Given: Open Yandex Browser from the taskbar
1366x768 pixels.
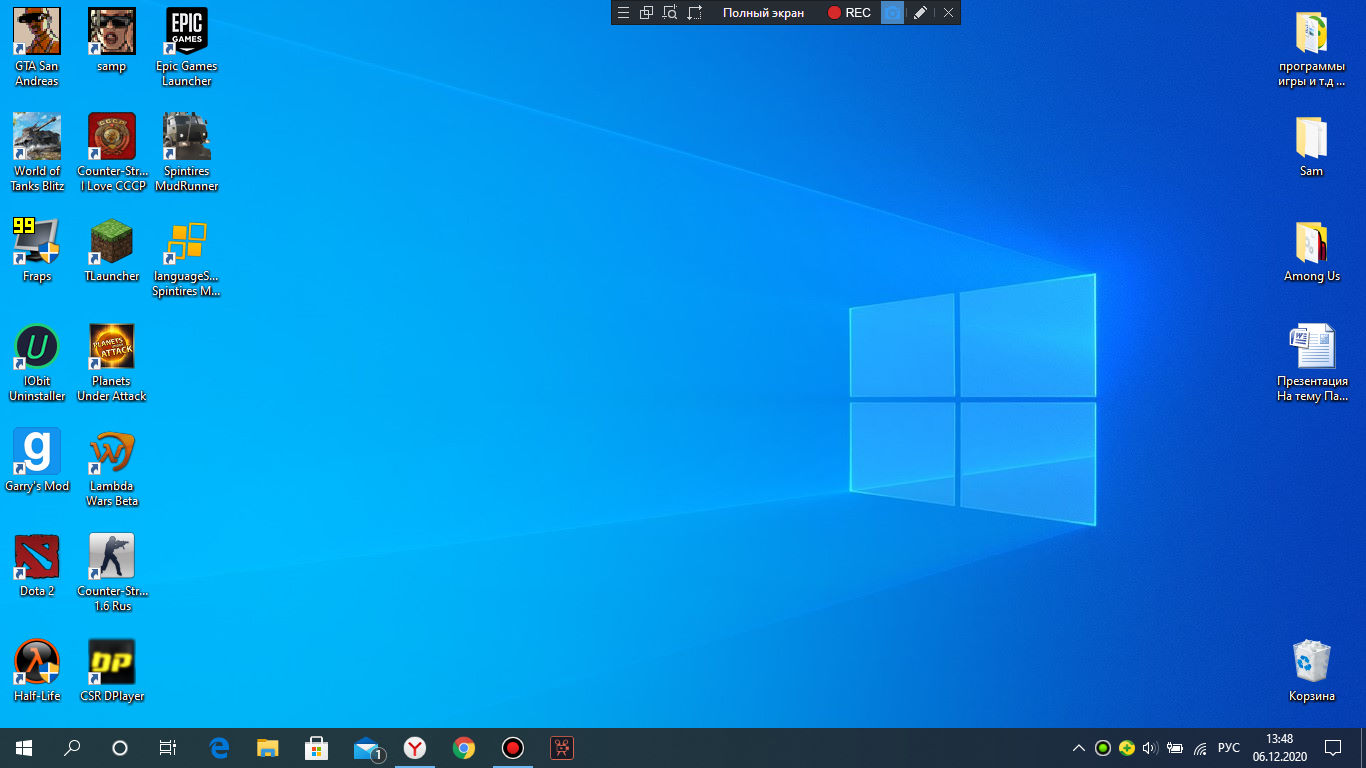Looking at the screenshot, I should 415,748.
